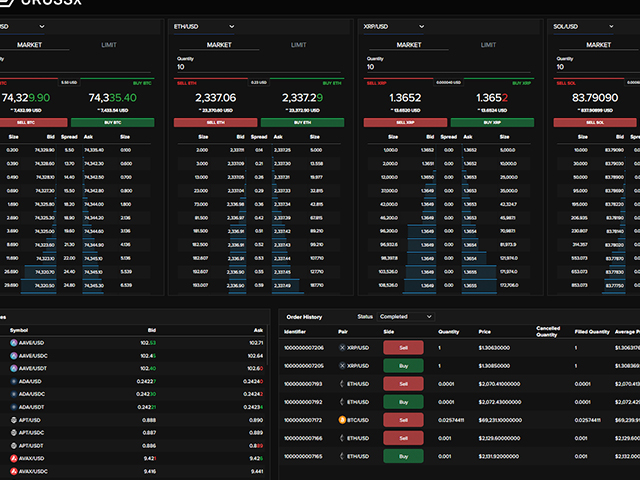Click the orange Bitcoin icon in Order History
The width and height of the screenshot is (640, 480).
tap(342, 420)
